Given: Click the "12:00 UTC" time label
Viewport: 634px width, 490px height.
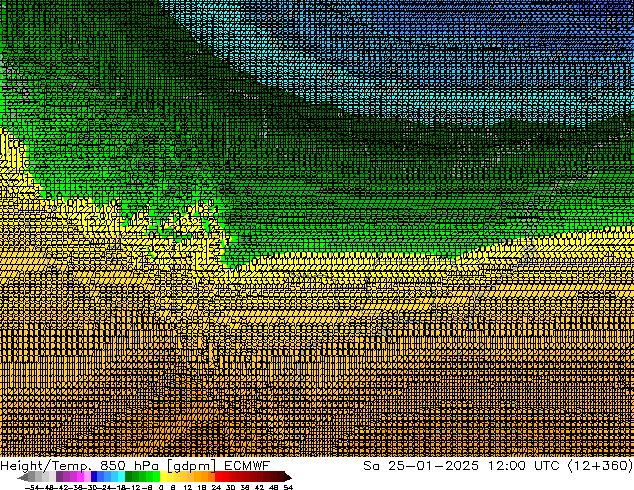Looking at the screenshot, I should coord(523,465).
